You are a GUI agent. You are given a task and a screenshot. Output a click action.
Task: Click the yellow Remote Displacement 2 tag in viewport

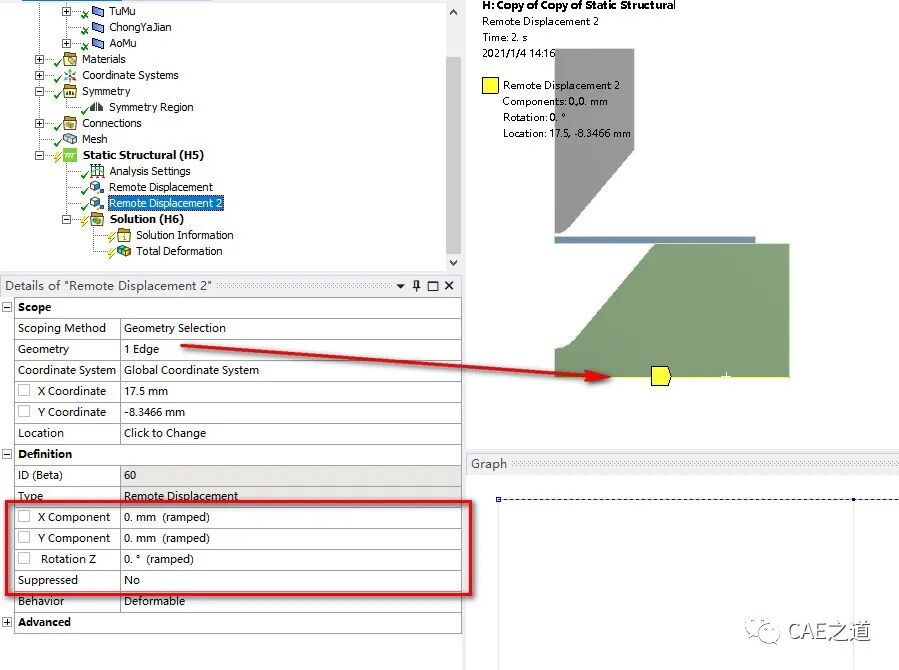point(660,376)
